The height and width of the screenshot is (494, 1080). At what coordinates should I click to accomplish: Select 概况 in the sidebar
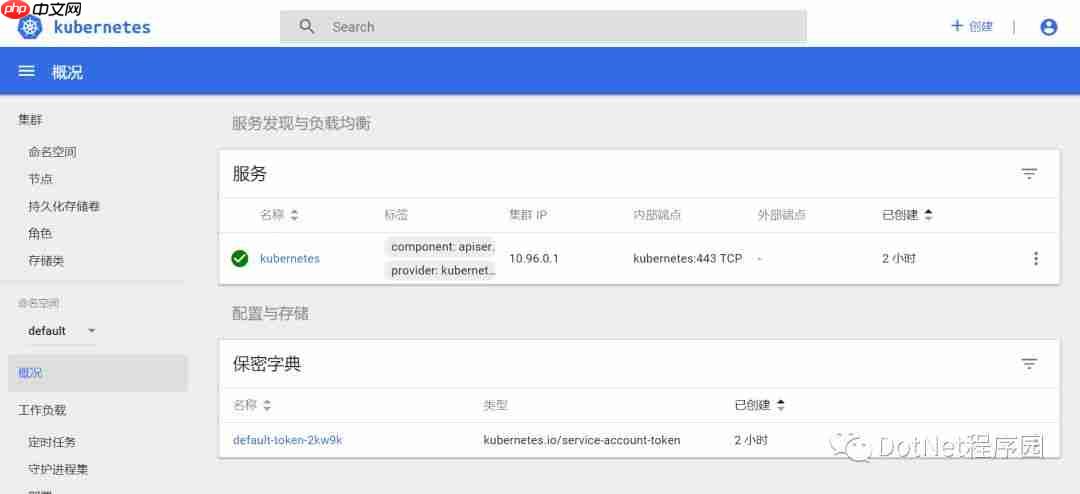pyautogui.click(x=98, y=373)
